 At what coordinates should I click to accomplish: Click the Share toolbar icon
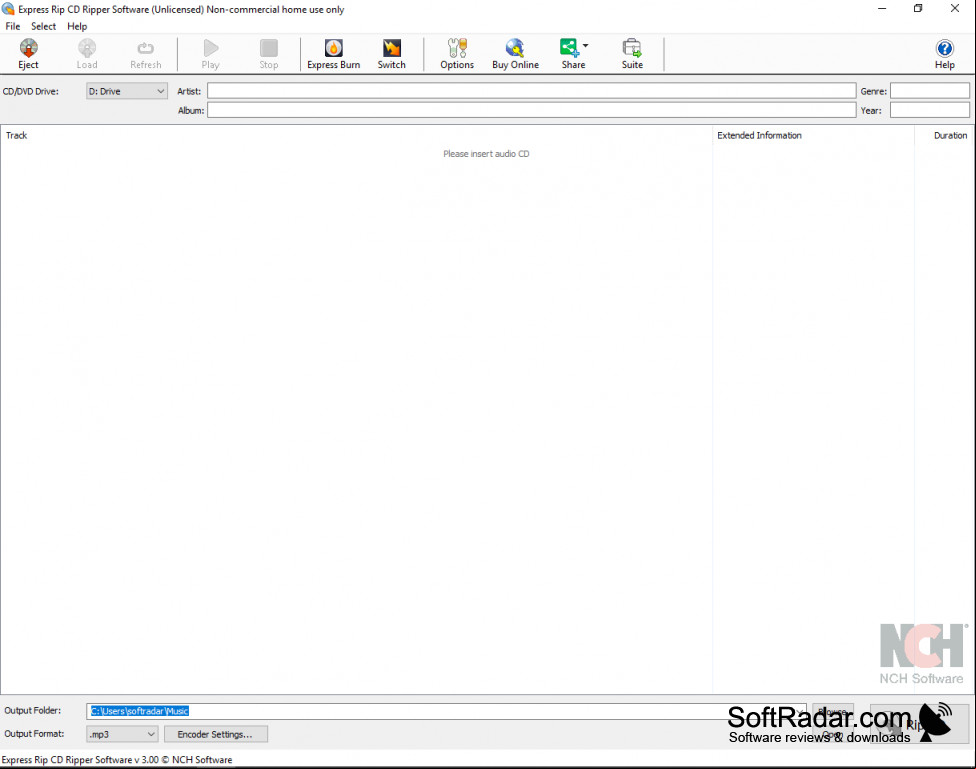(570, 54)
